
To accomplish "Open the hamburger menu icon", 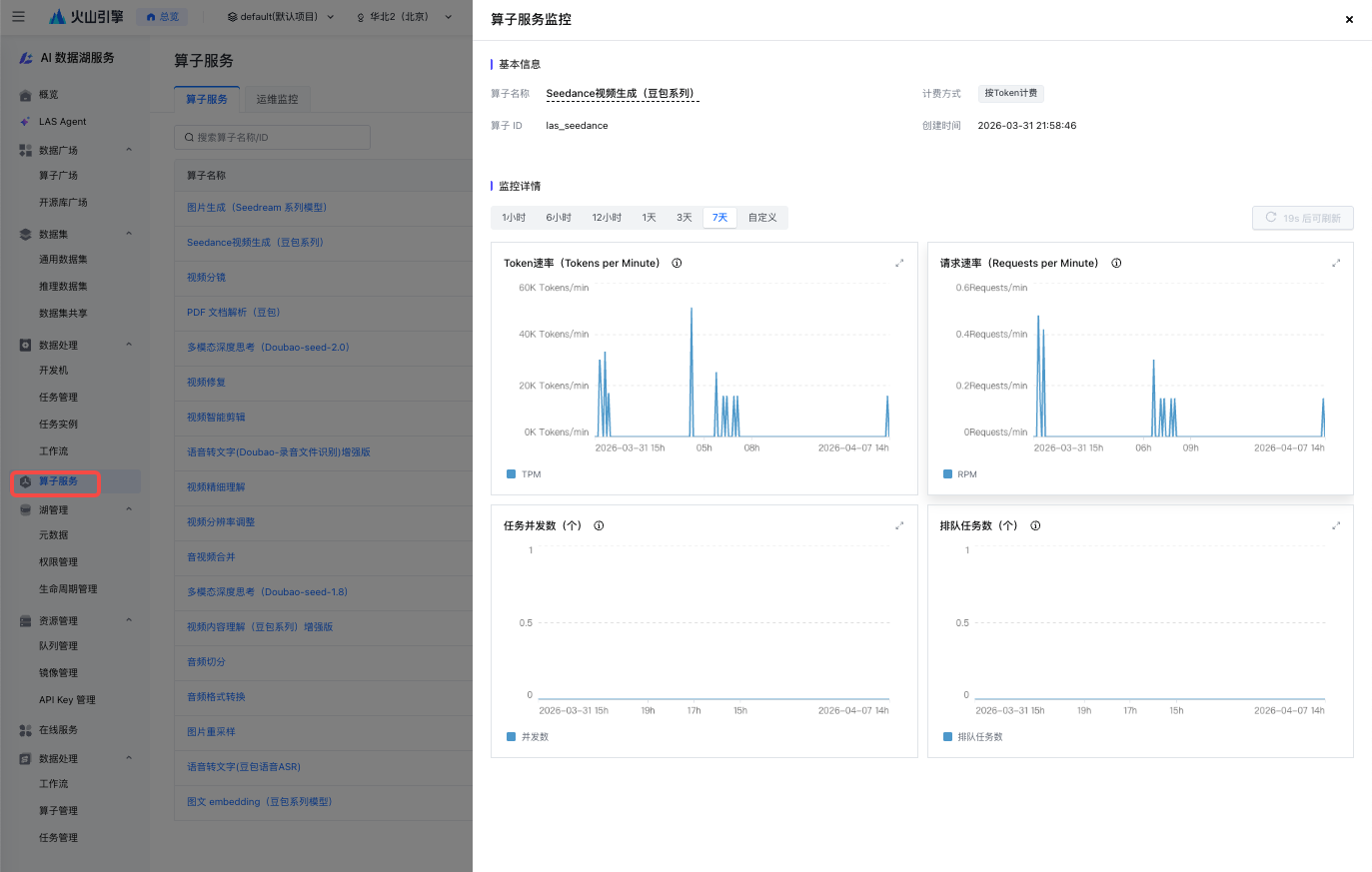I will point(18,17).
